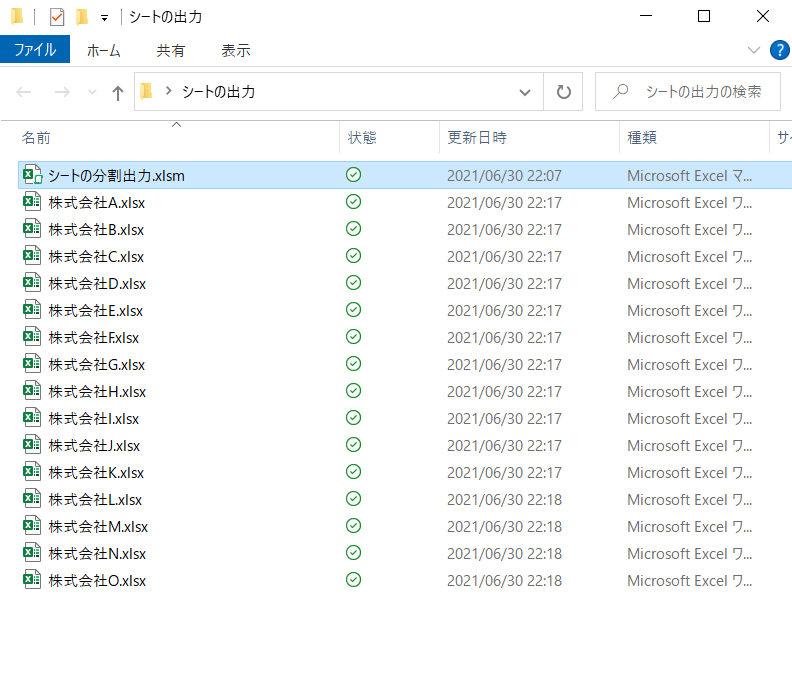Screen dimensions: 792x691
Task: Click the Excel icon of 株式会社A.xlsx
Action: (32, 202)
